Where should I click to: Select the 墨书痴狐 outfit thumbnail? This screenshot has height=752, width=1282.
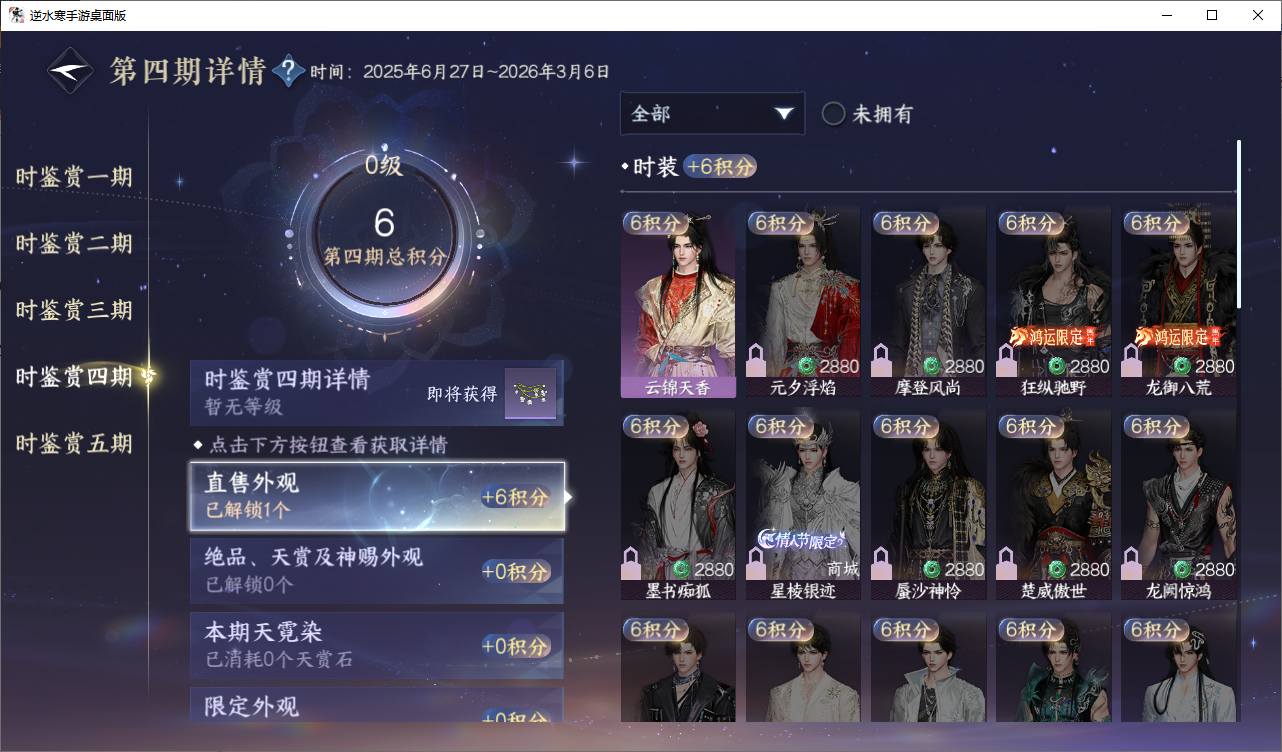click(678, 506)
